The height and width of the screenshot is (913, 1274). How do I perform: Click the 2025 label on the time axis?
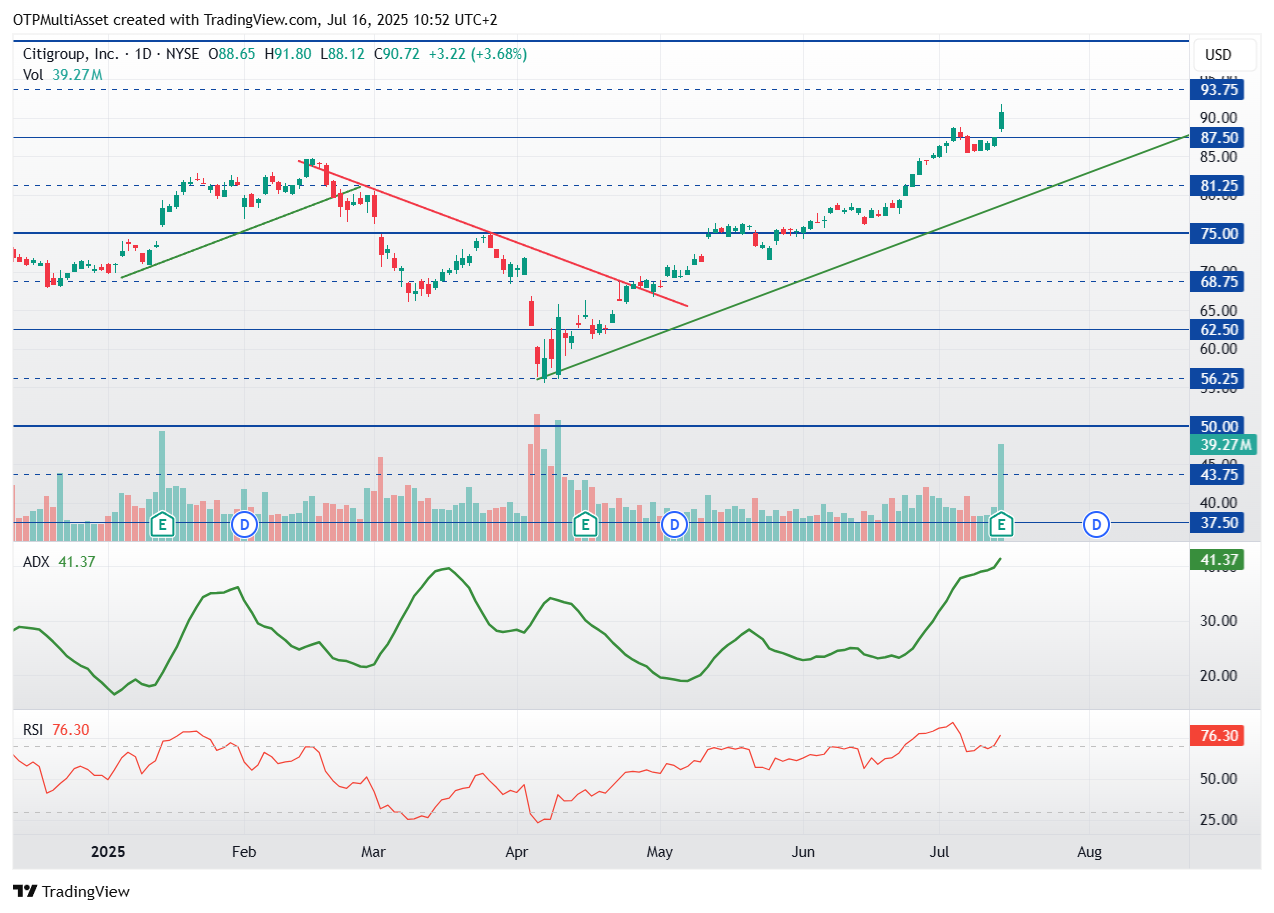tap(108, 852)
